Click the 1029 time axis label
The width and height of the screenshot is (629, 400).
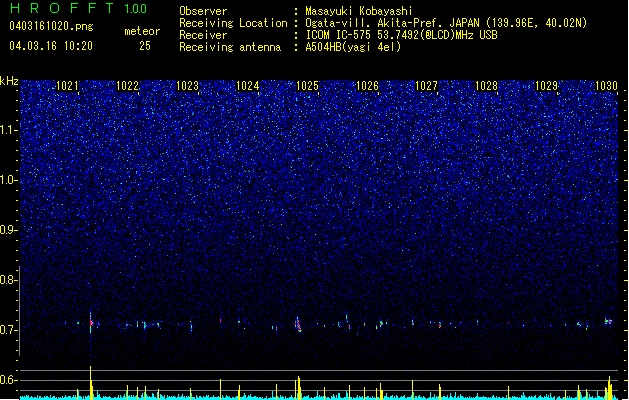coord(547,86)
